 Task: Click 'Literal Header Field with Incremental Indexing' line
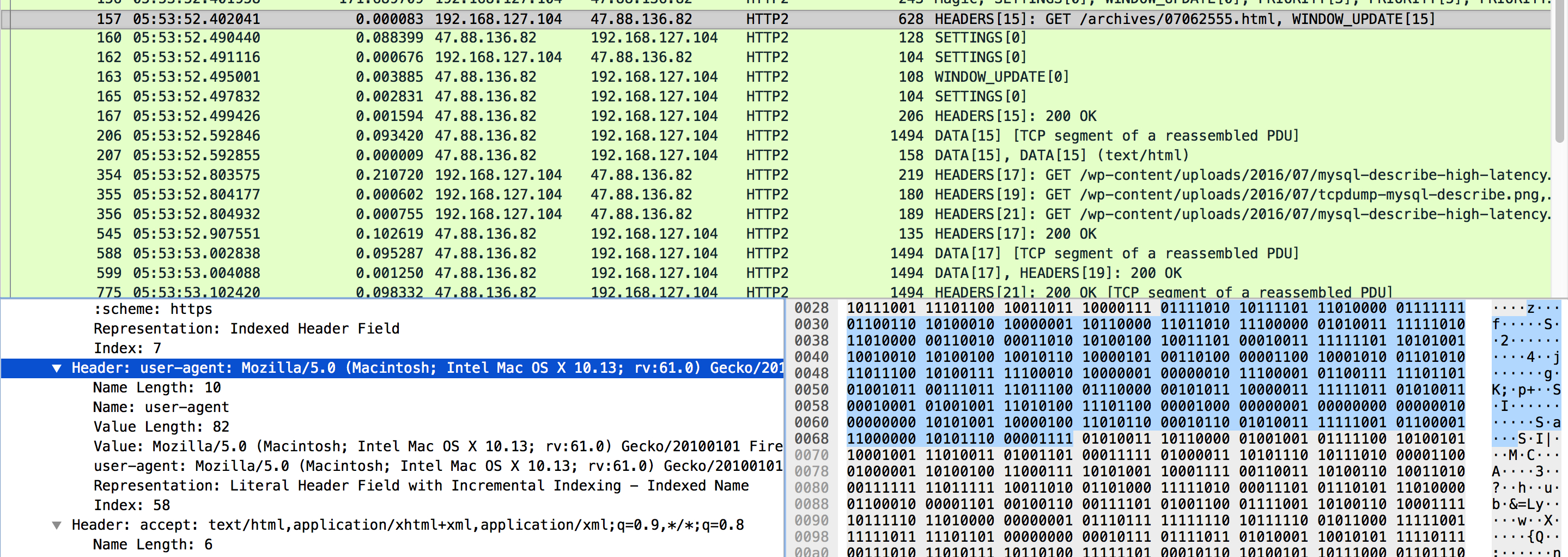tap(421, 486)
